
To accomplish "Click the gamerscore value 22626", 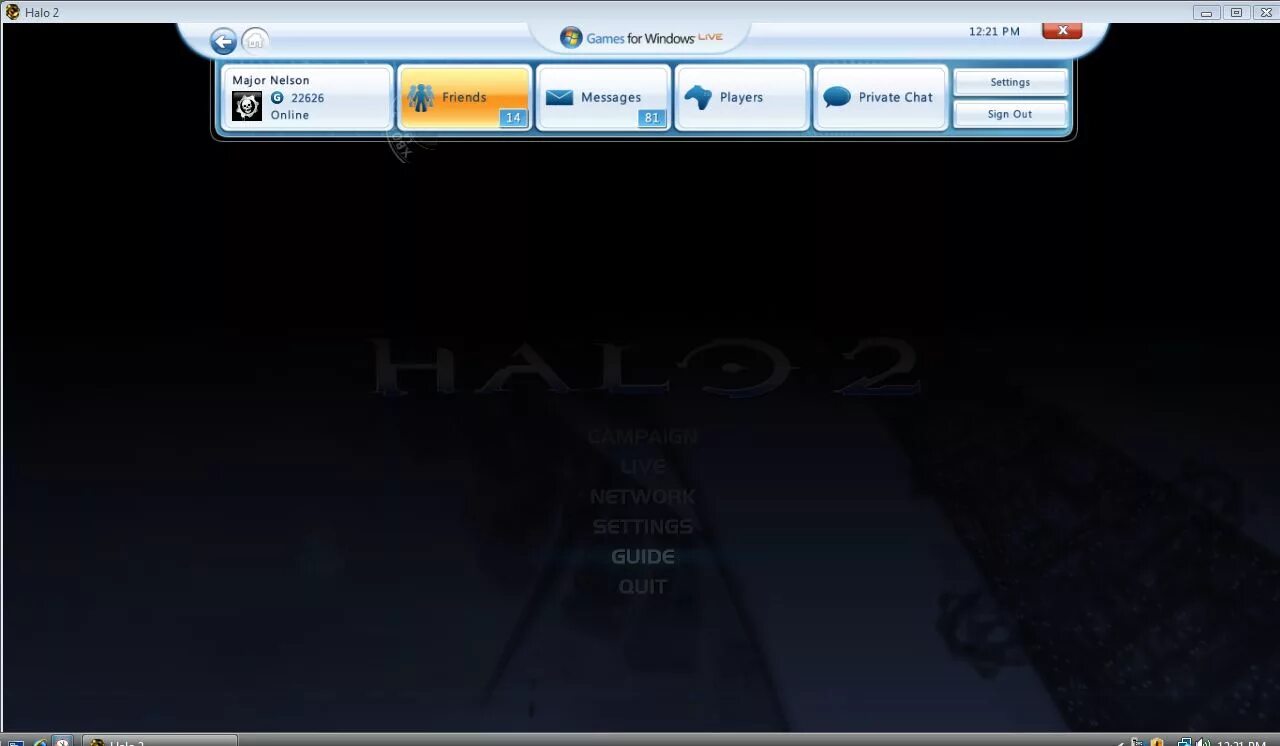I will coord(308,98).
